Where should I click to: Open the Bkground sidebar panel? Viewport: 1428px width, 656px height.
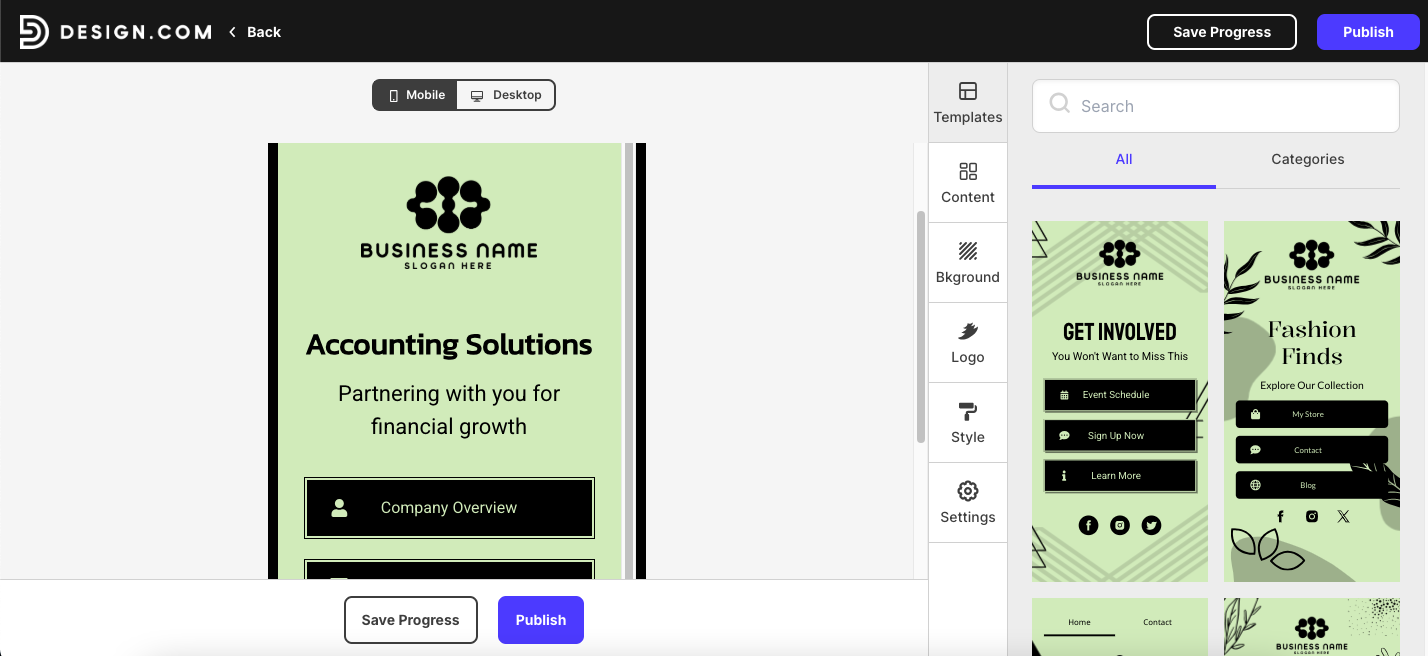click(967, 263)
